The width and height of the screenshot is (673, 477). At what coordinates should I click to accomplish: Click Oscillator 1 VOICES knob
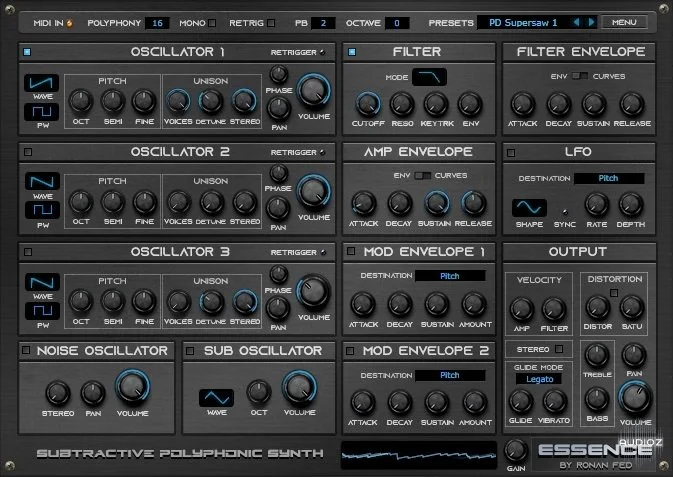point(178,101)
